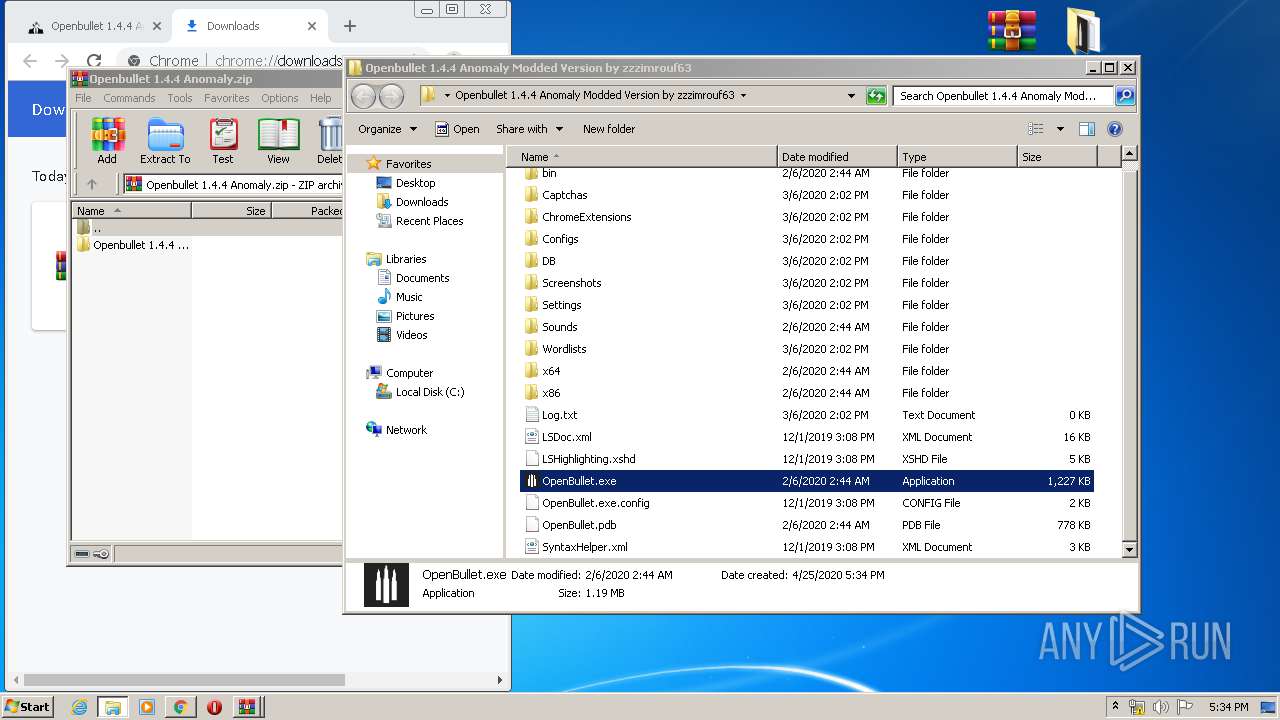Viewport: 1280px width, 720px height.
Task: Click the Windows Start button
Action: [x=28, y=707]
